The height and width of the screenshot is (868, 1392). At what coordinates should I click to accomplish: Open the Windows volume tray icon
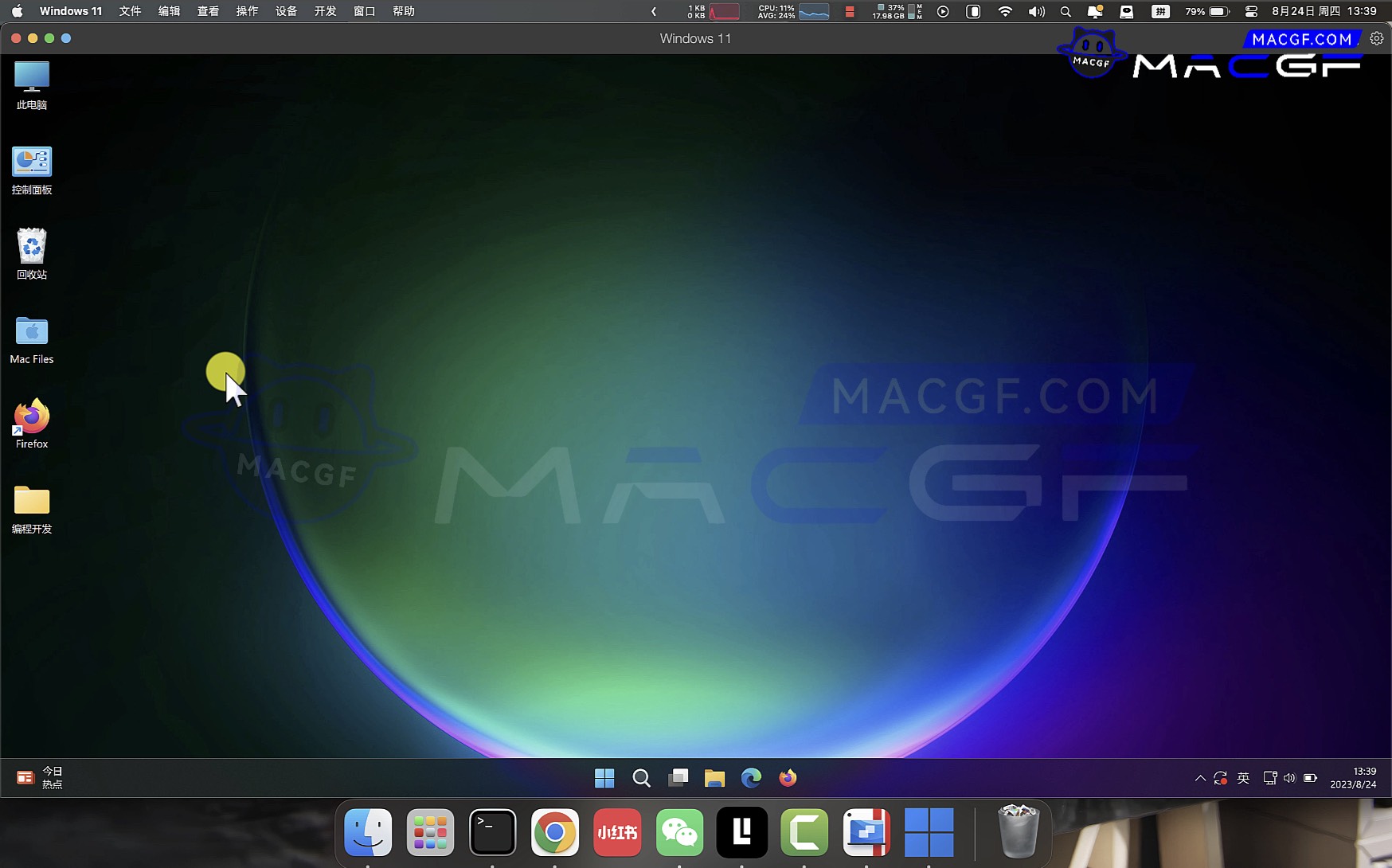1289,778
